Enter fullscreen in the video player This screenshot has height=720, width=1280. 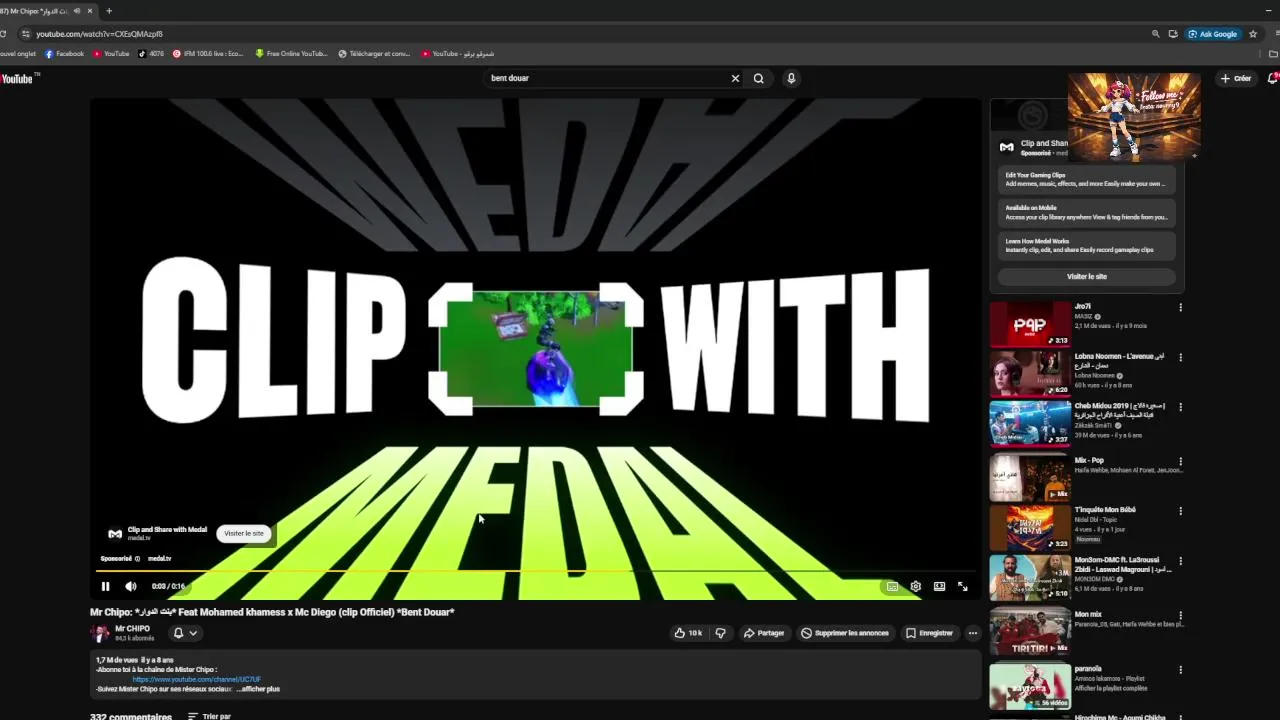pos(962,586)
